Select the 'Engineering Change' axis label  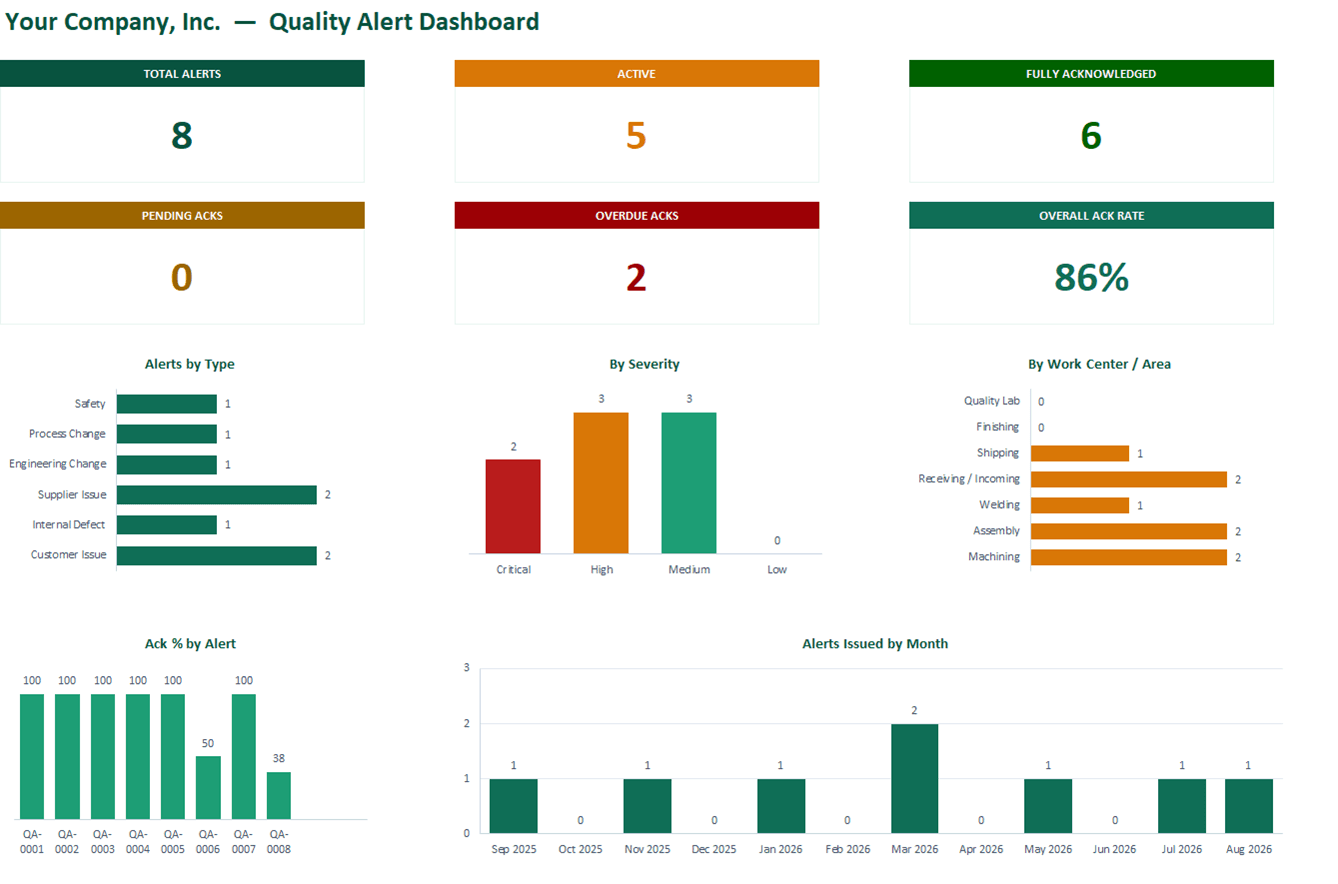coord(57,464)
